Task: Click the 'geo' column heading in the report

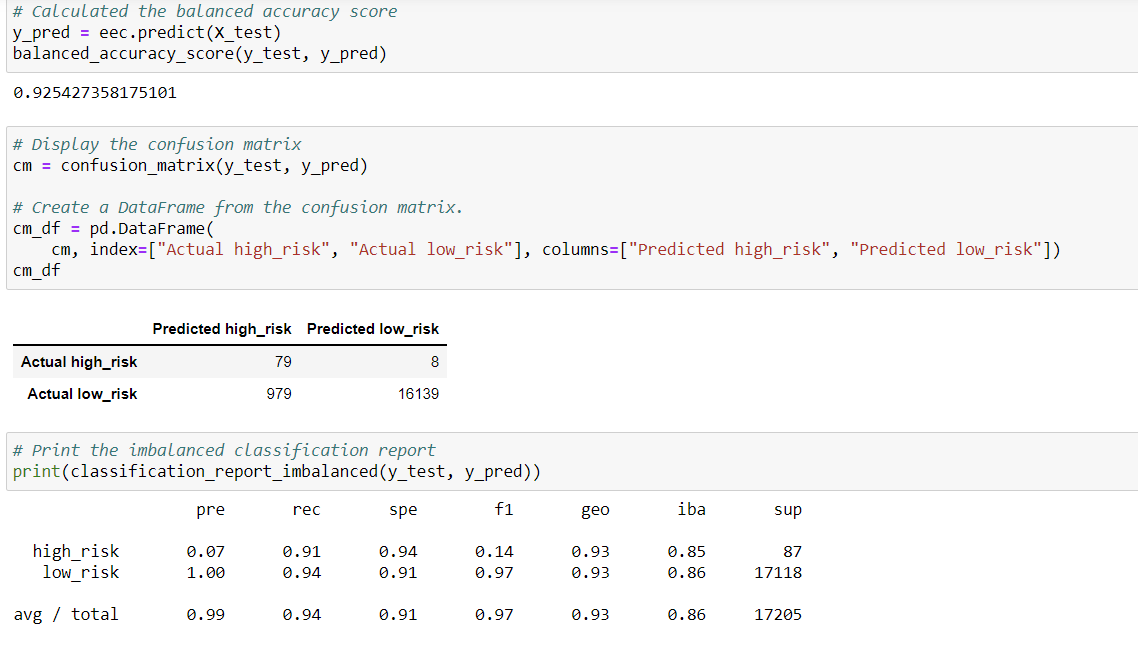Action: pyautogui.click(x=595, y=510)
